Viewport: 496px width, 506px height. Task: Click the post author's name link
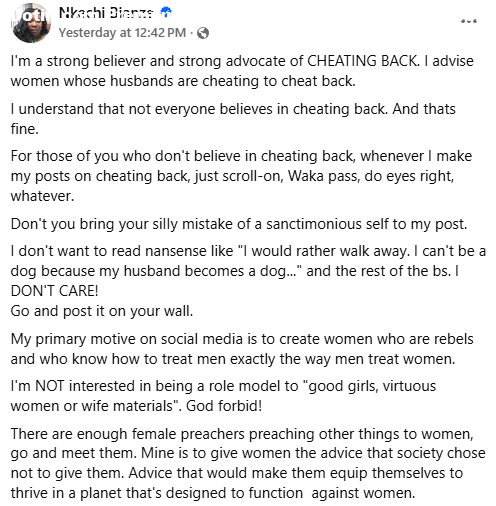pos(106,13)
